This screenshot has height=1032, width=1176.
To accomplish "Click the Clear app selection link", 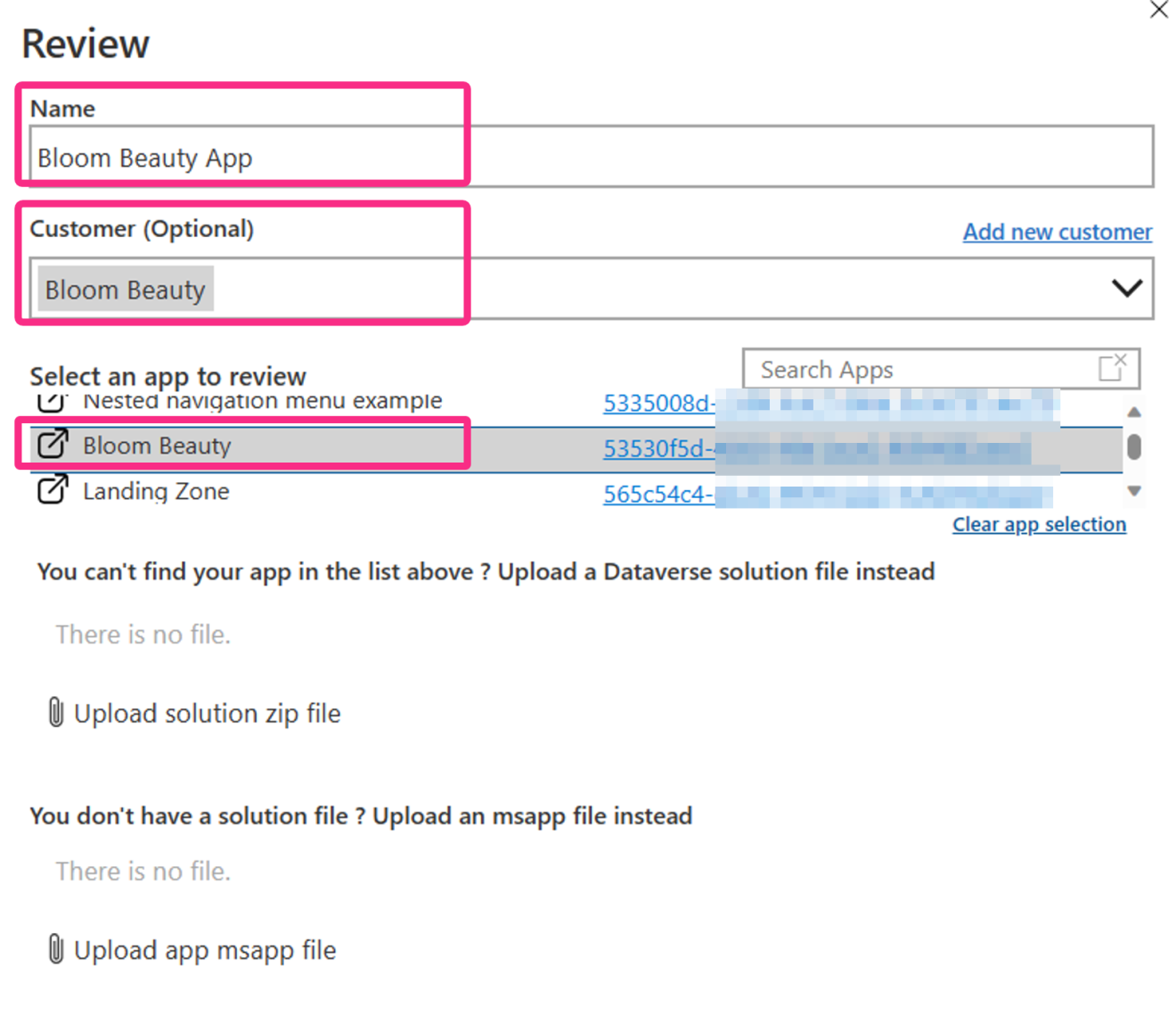I will (x=1039, y=524).
